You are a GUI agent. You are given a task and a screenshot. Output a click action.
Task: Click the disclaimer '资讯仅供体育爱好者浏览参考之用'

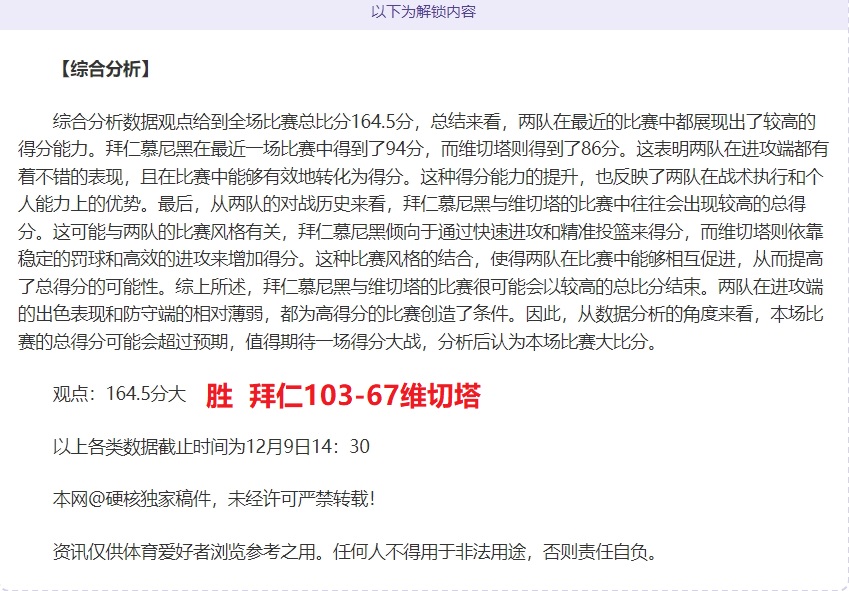pyautogui.click(x=355, y=551)
